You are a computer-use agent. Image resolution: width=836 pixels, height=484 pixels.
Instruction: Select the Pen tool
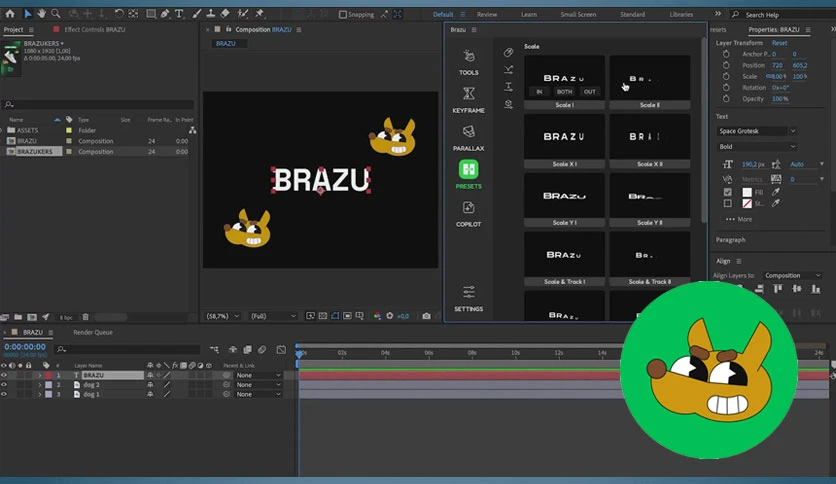165,14
